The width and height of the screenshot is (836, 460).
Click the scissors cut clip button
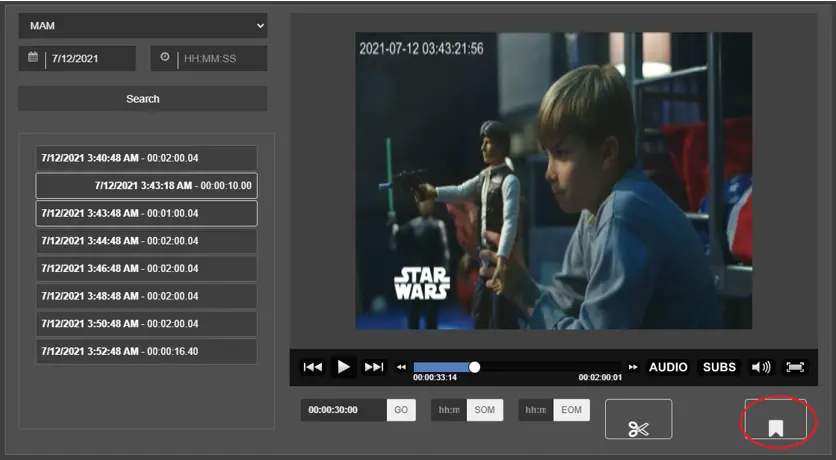(x=638, y=420)
